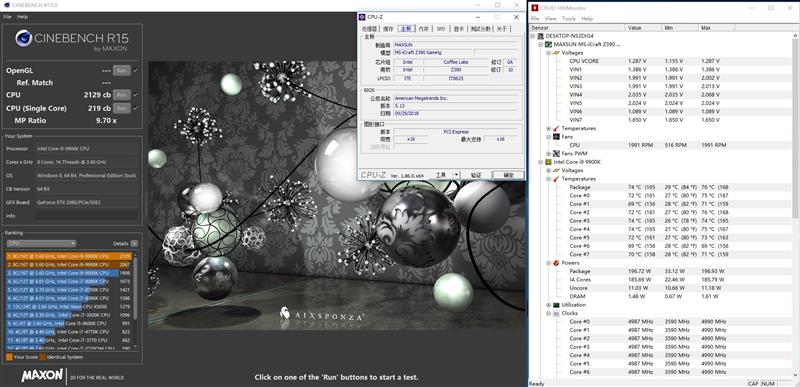This screenshot has width=800, height=387.
Task: Collapse the Clocks section
Action: coord(548,313)
